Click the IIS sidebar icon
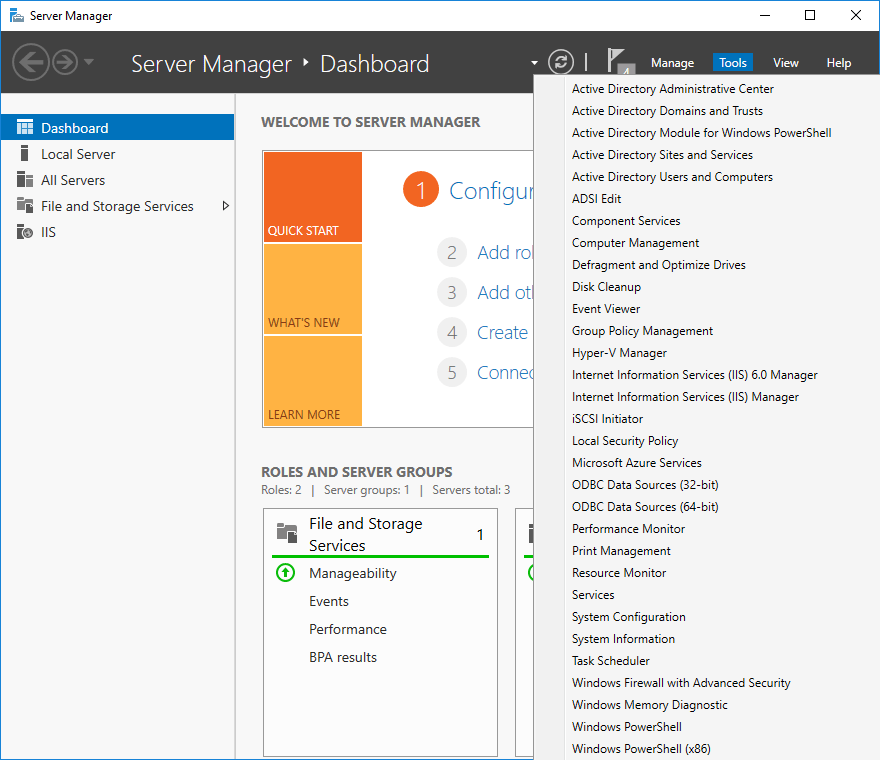The height and width of the screenshot is (760, 880). (x=25, y=232)
